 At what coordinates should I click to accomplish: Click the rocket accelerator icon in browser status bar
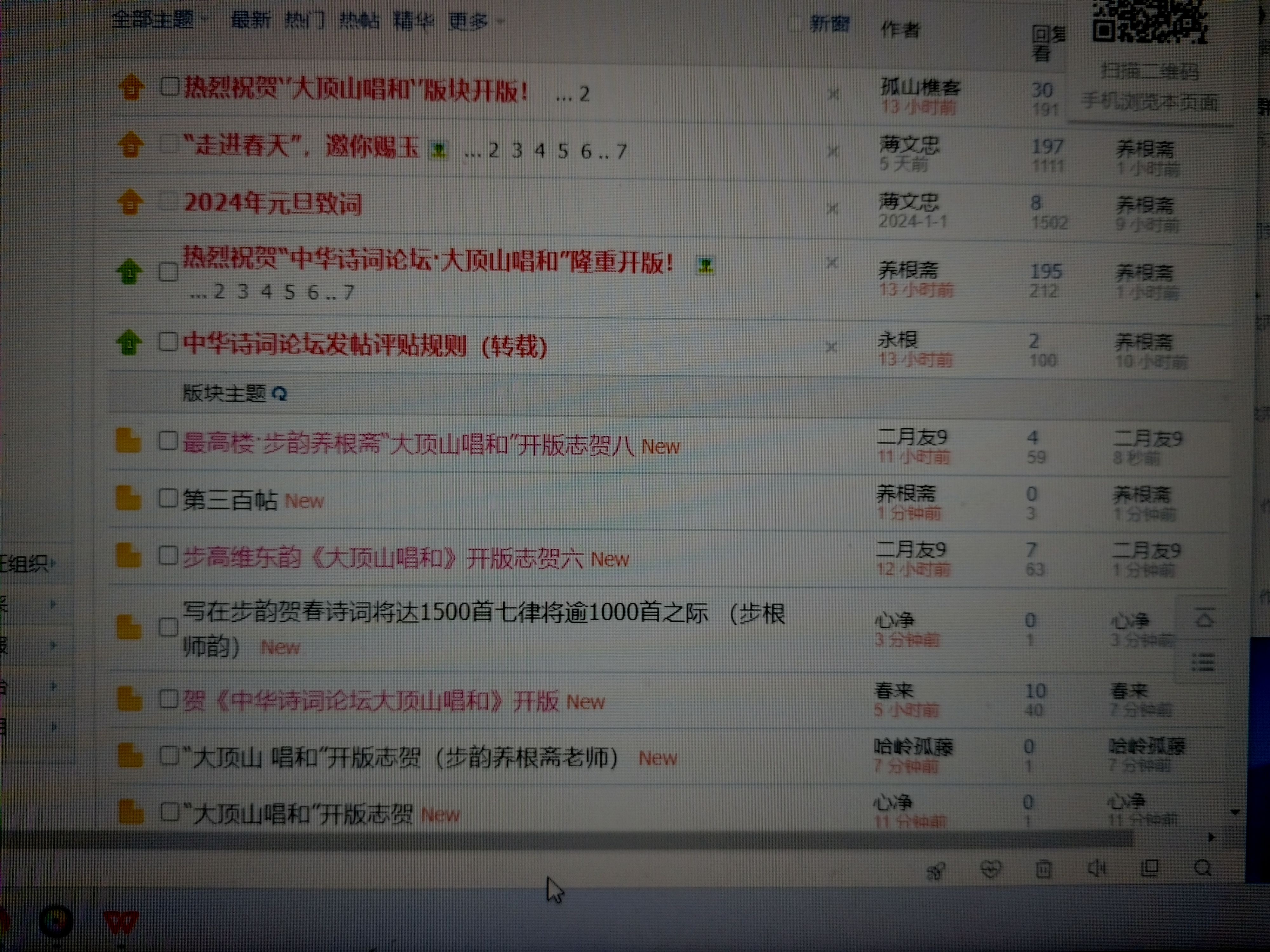tap(936, 872)
